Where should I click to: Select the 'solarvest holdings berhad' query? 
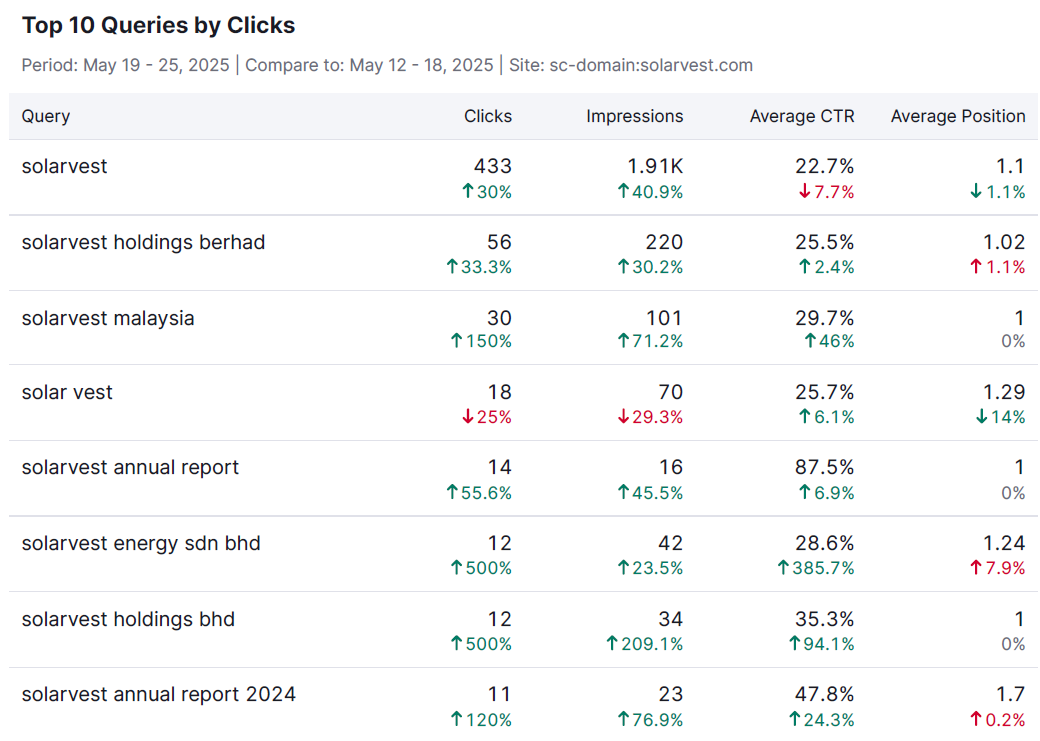[x=143, y=242]
